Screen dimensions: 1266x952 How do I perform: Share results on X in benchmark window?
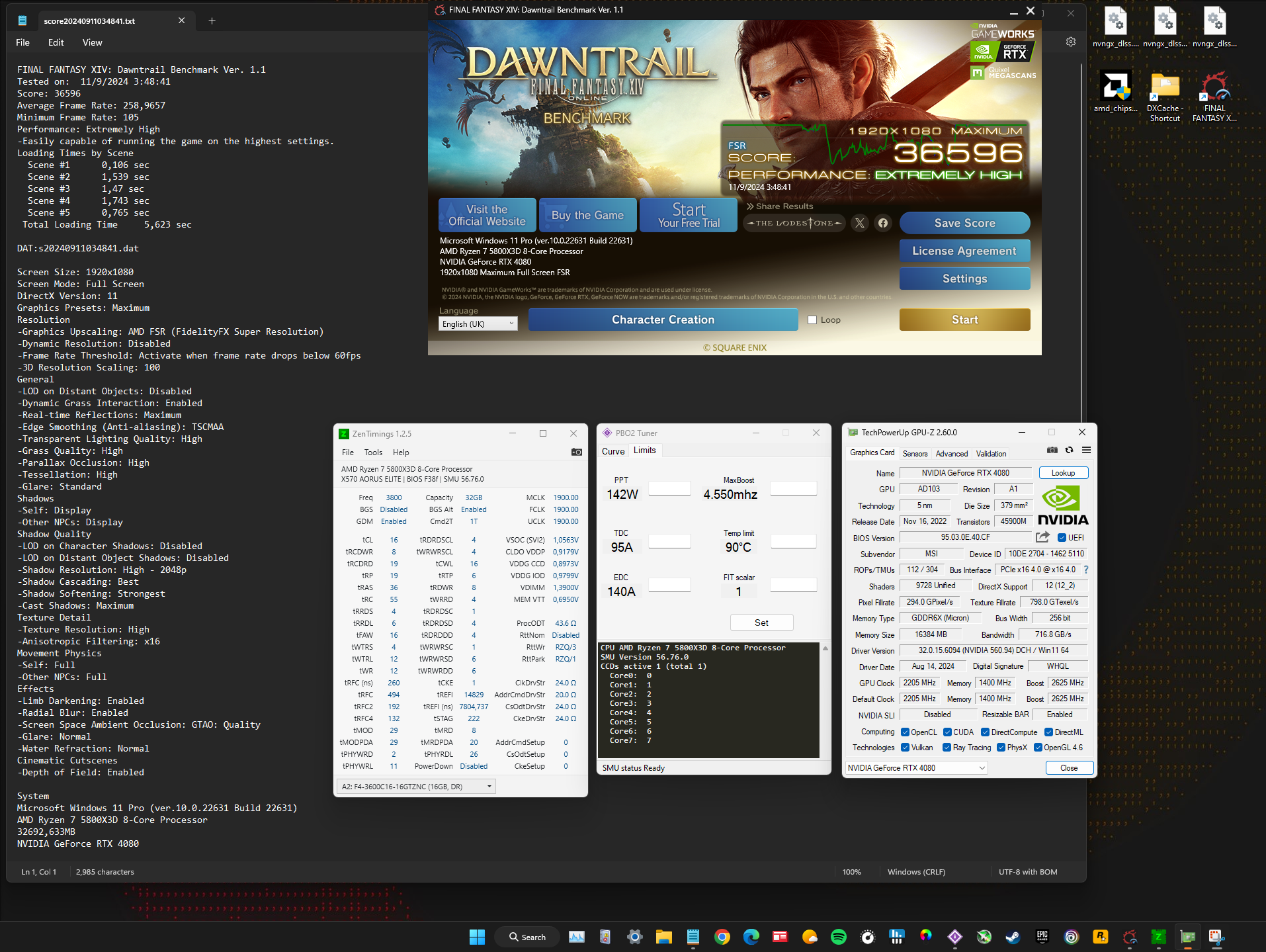tap(859, 224)
